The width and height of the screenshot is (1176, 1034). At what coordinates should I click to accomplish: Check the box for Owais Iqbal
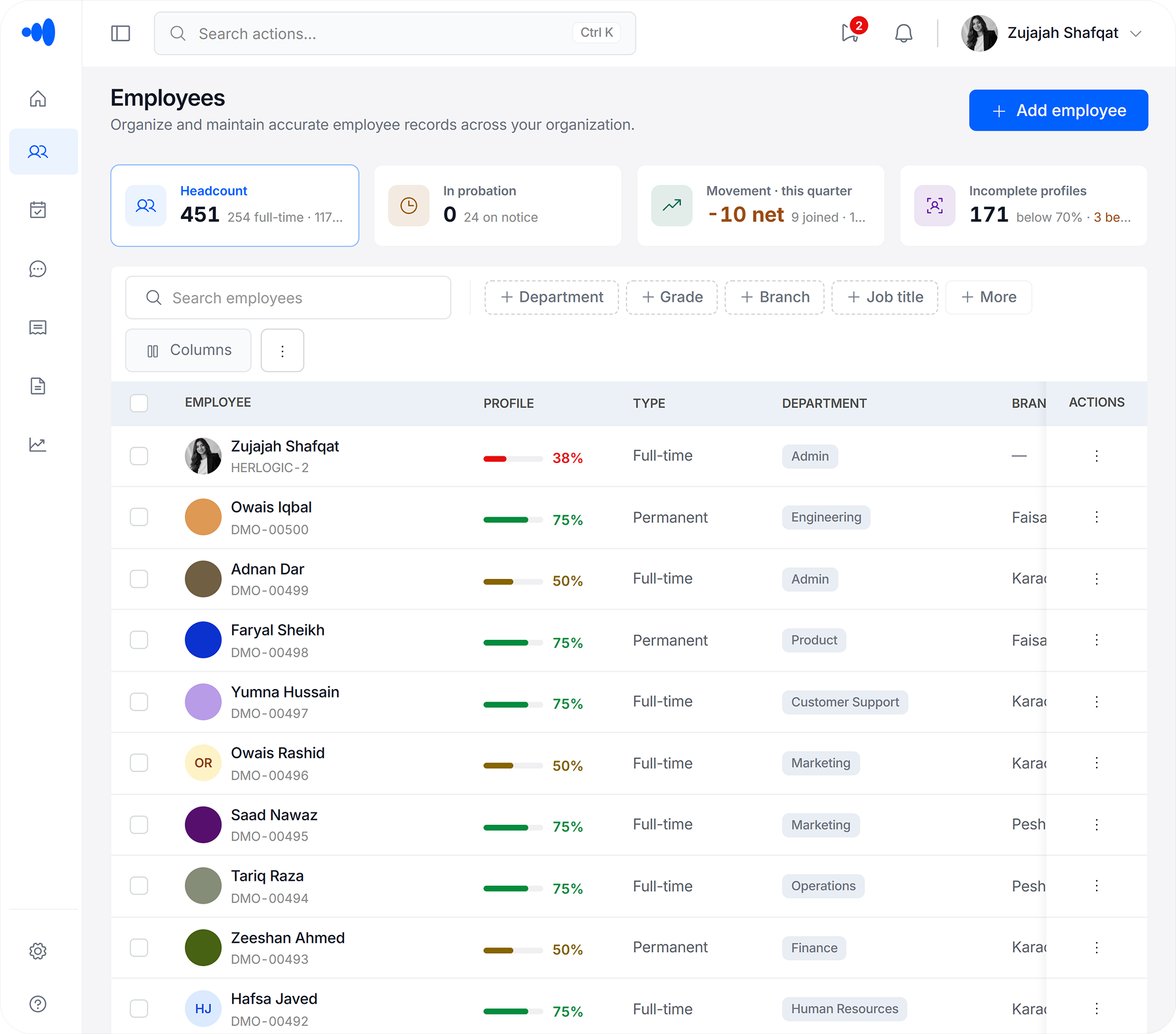(139, 517)
